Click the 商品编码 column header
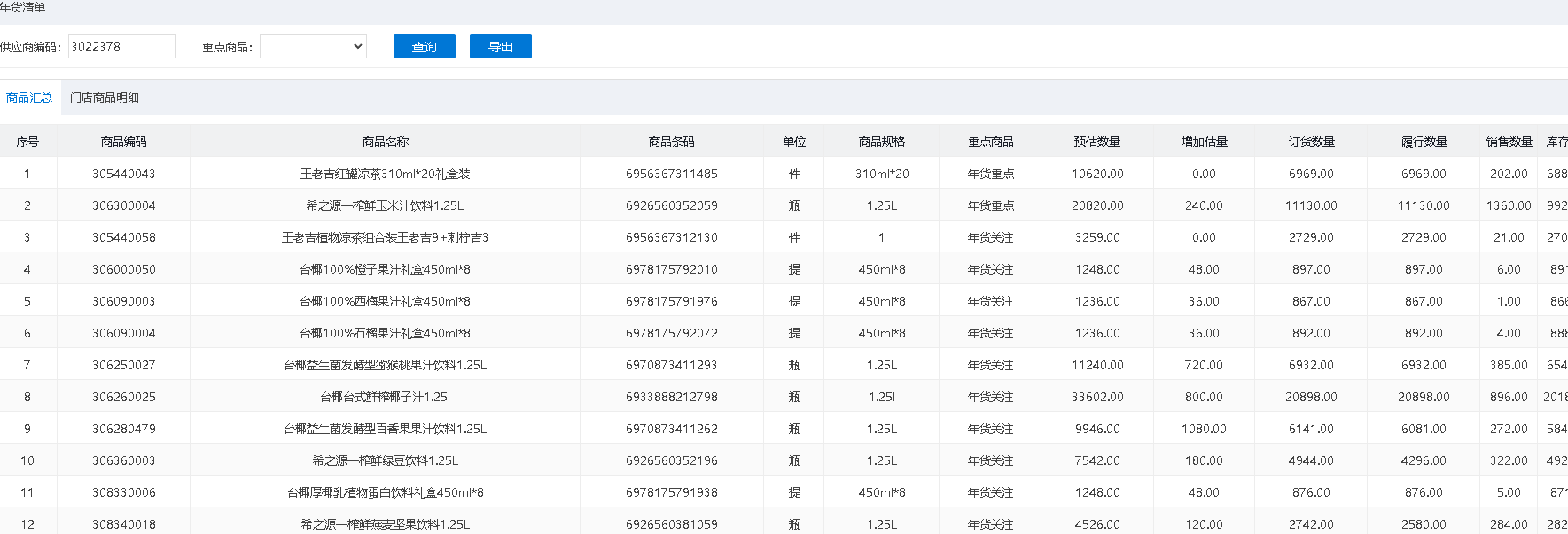 coord(123,142)
